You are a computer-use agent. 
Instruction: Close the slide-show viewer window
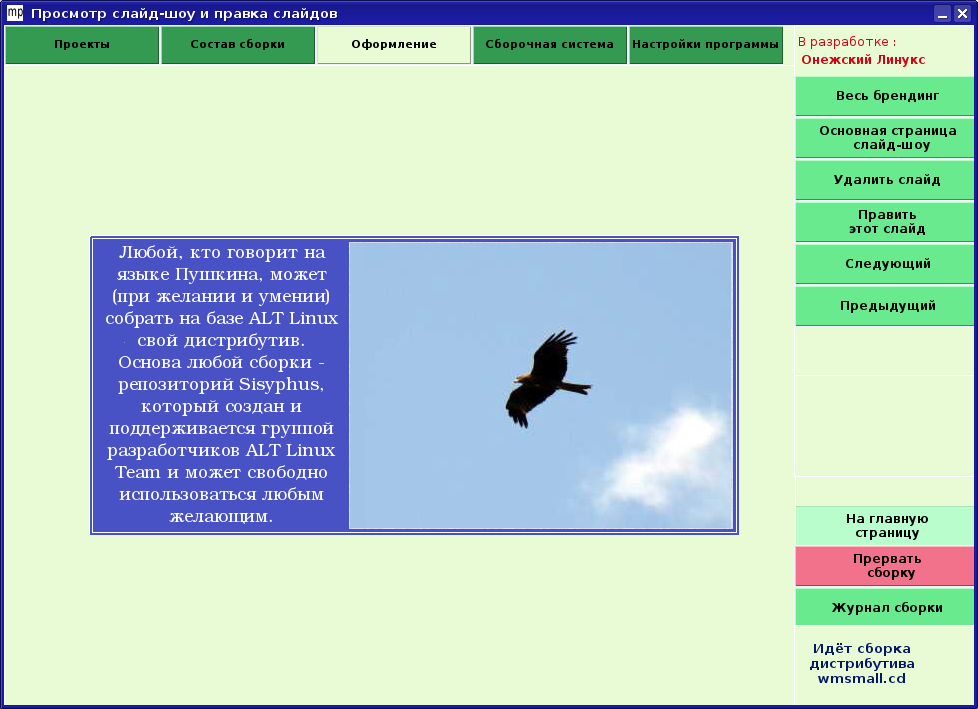(x=962, y=13)
